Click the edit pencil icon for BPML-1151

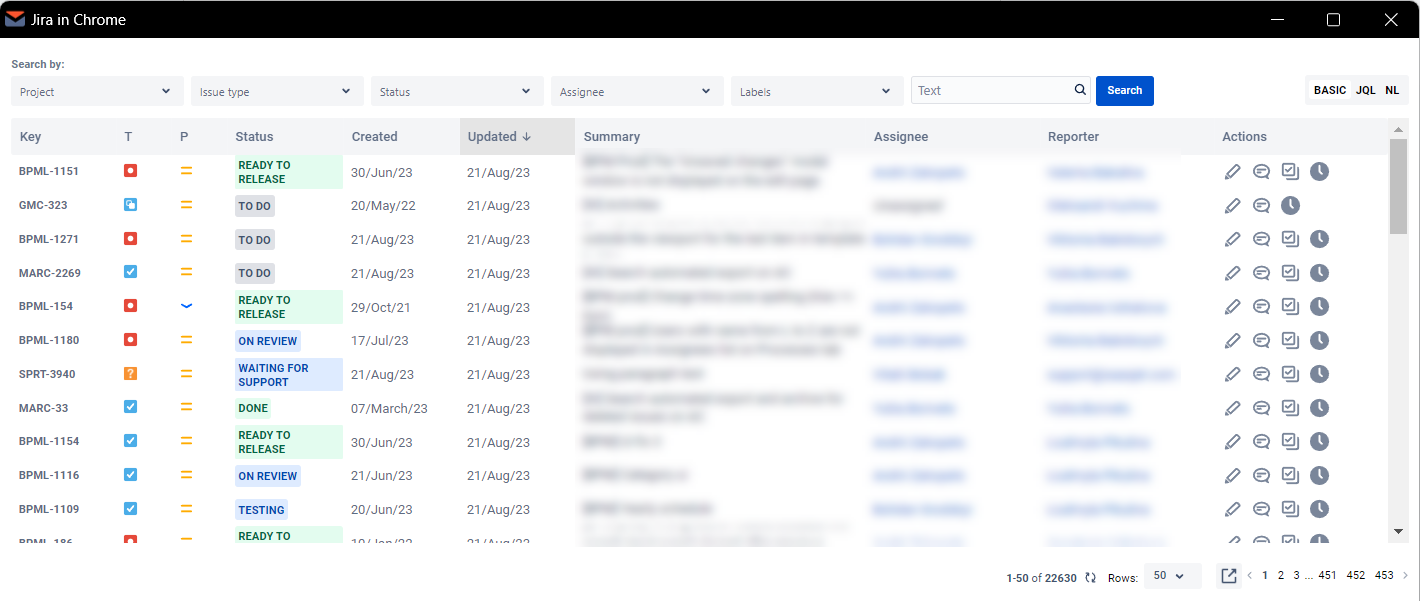pos(1233,171)
